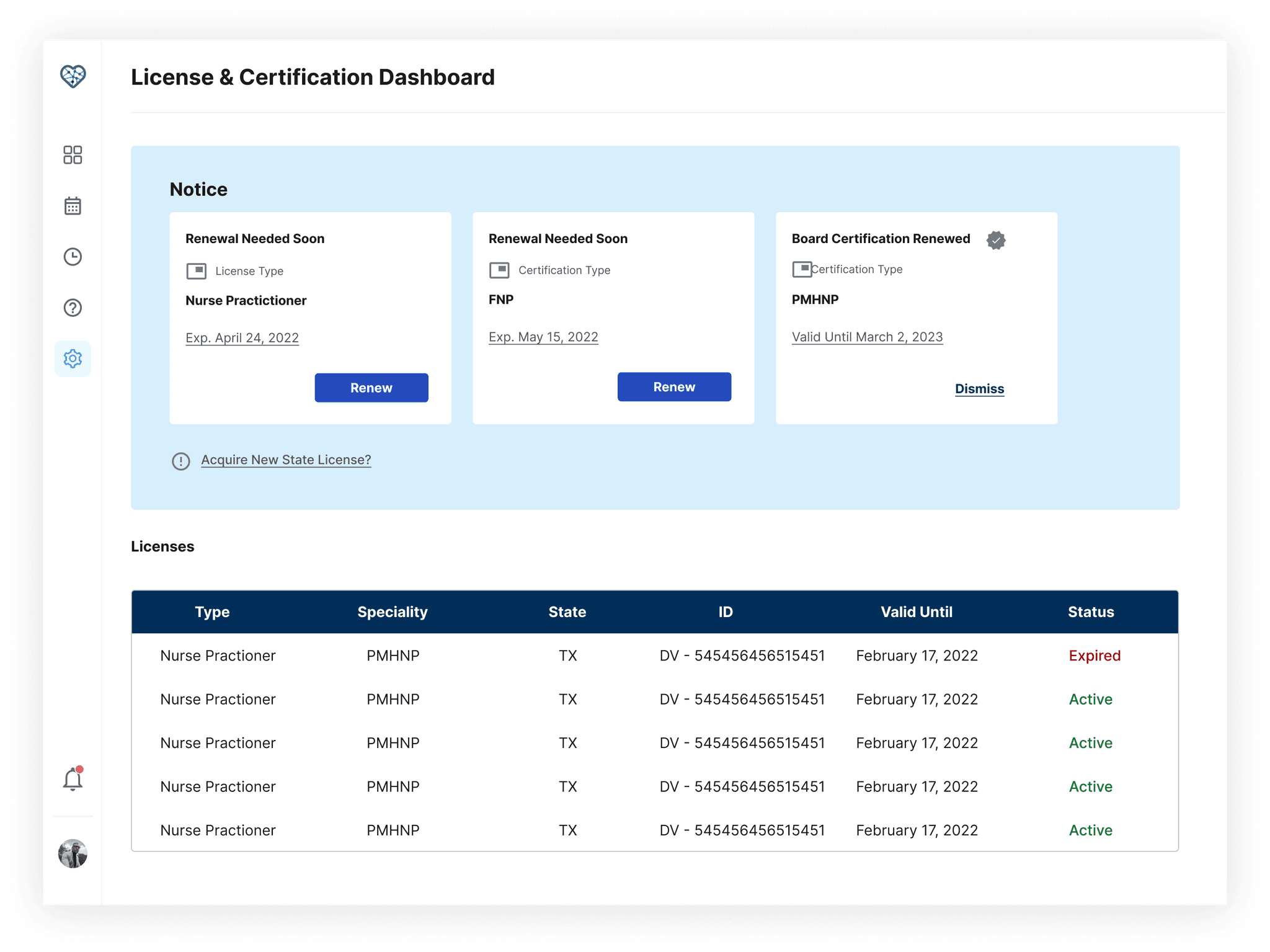Open the dashboard grid icon in the sidebar
This screenshot has height=952, width=1270.
coord(73,155)
